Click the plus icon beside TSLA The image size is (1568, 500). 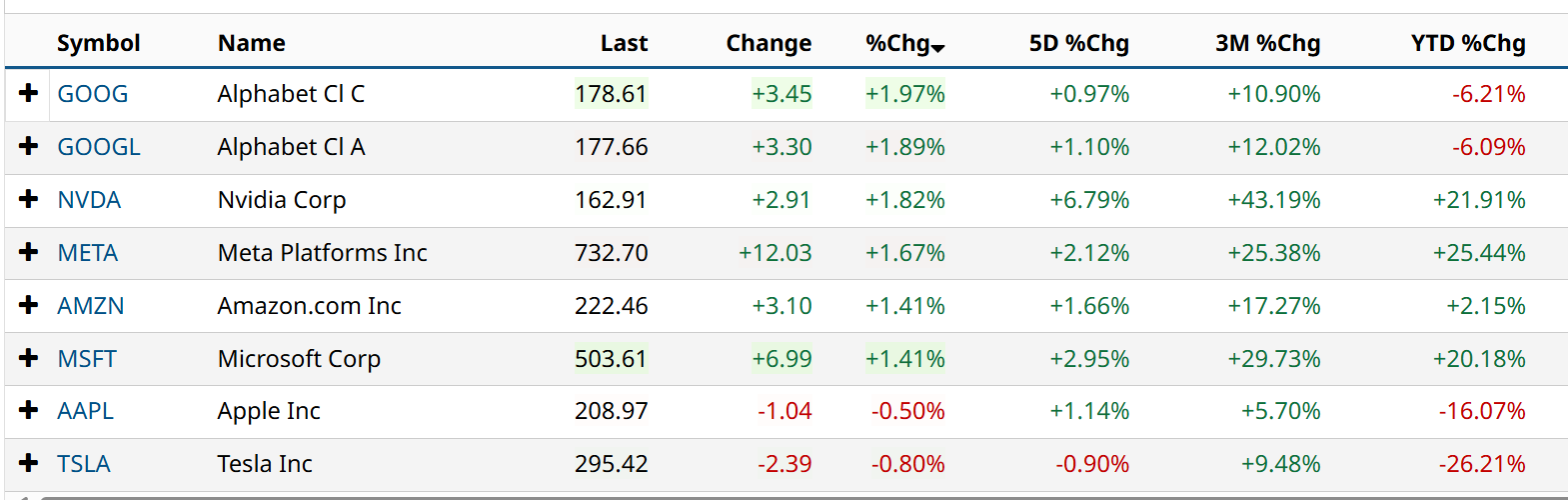point(29,463)
